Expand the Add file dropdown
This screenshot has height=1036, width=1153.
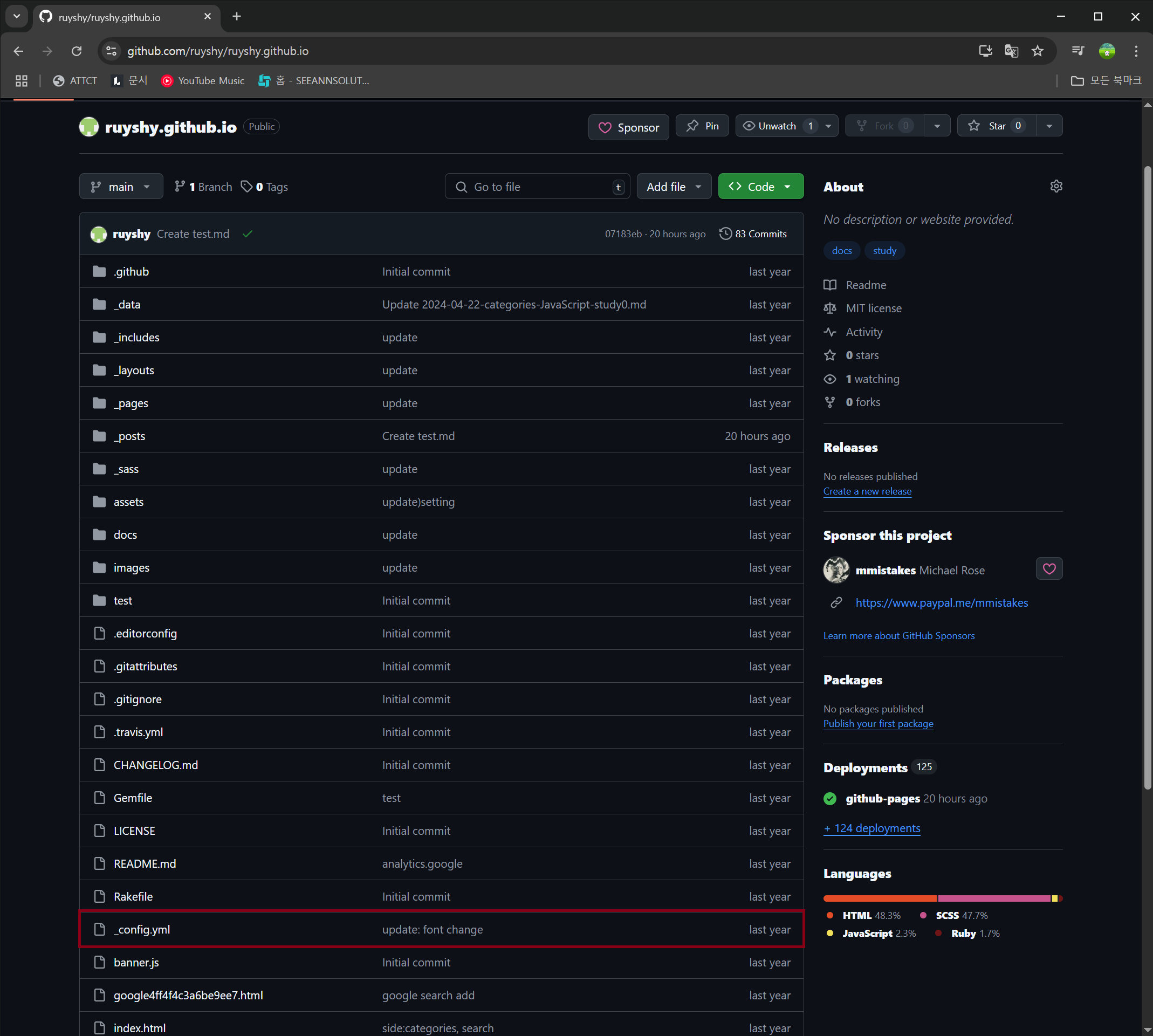(673, 186)
